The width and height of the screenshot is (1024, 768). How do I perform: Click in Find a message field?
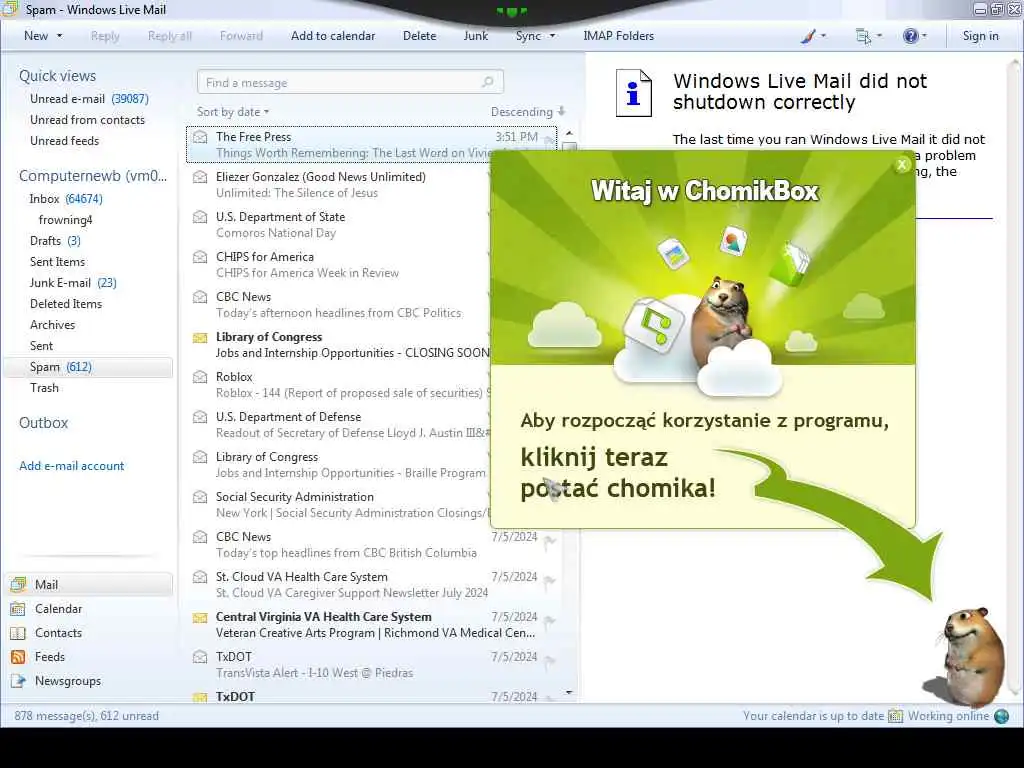pos(350,82)
